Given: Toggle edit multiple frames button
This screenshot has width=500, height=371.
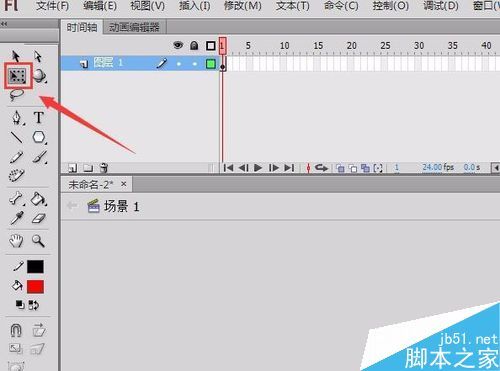Looking at the screenshot, I should (x=365, y=168).
